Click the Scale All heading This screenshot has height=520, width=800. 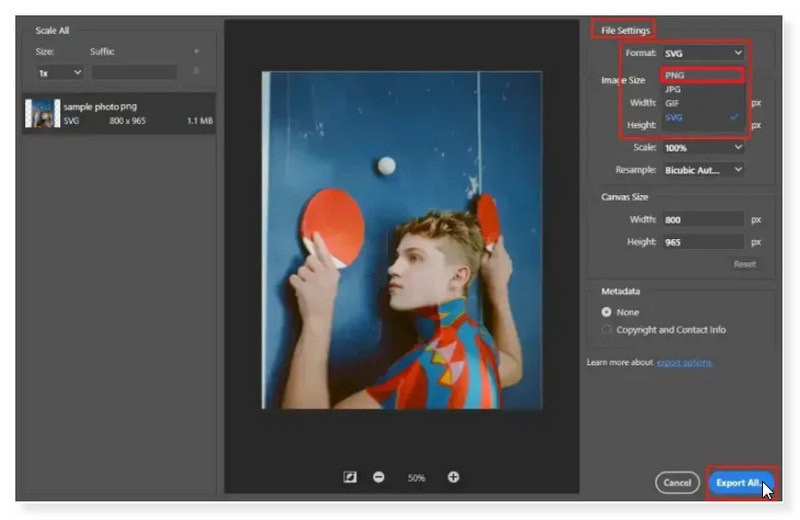[52, 31]
